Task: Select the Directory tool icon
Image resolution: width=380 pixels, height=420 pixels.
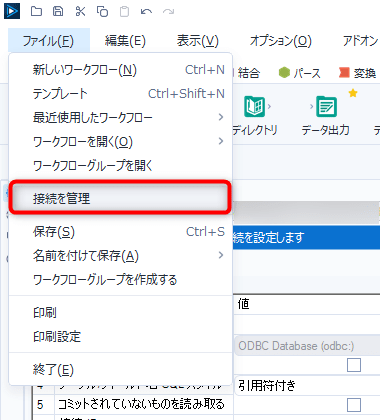Action: click(x=254, y=106)
